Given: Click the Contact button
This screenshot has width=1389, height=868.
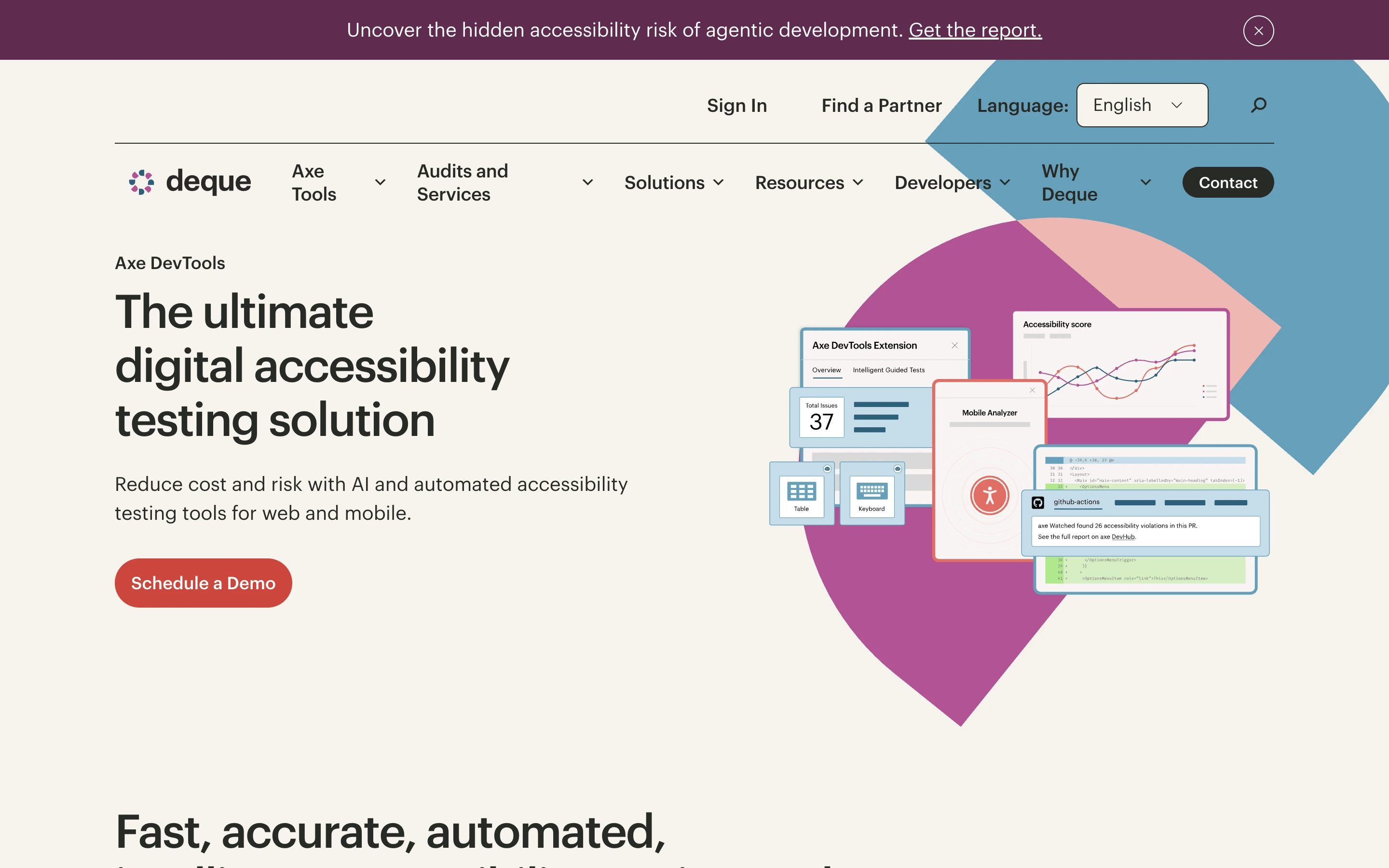Looking at the screenshot, I should click(1228, 183).
